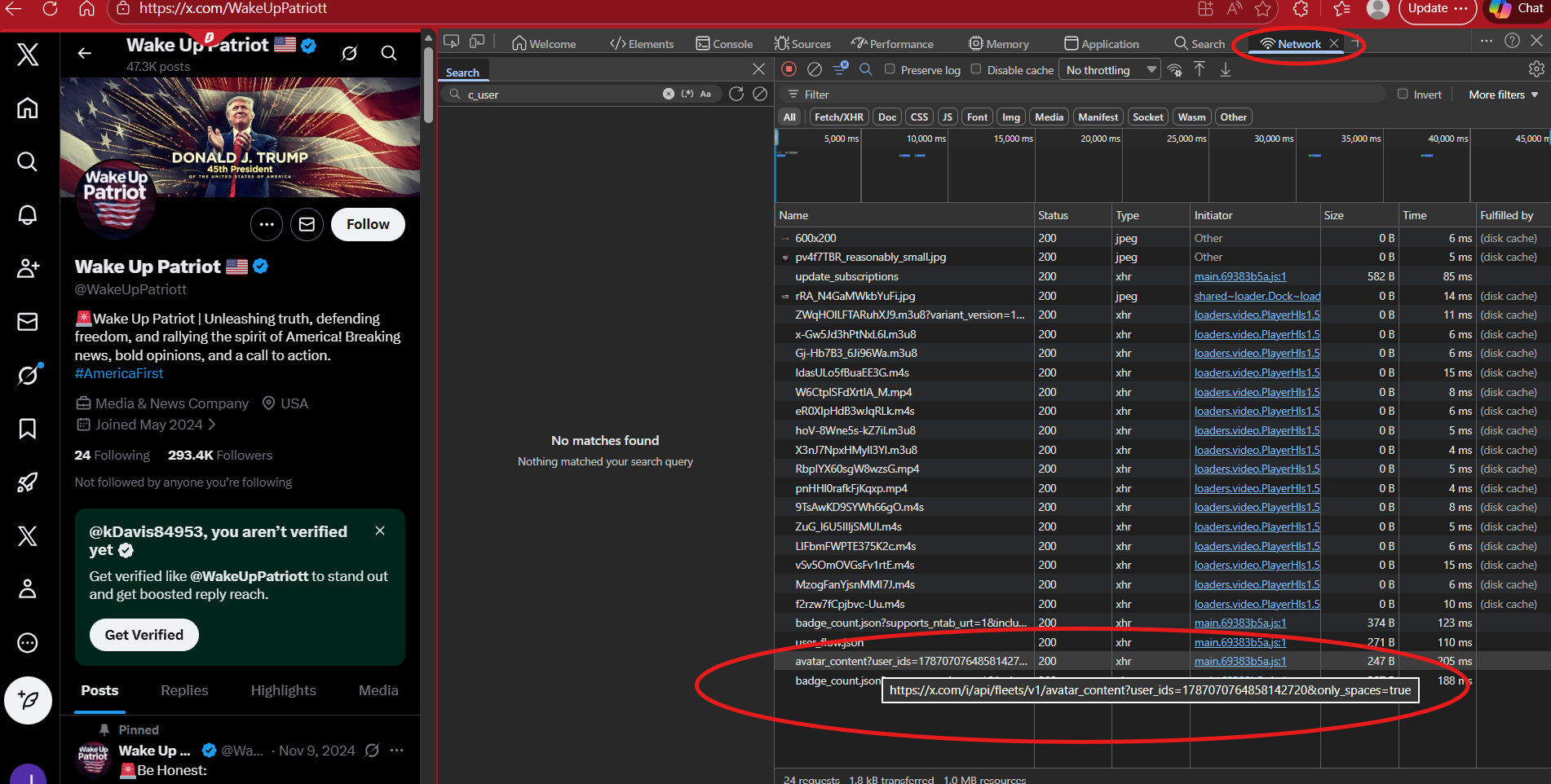The image size is (1551, 784).
Task: Open network conditions wifi icon
Action: 1175,70
